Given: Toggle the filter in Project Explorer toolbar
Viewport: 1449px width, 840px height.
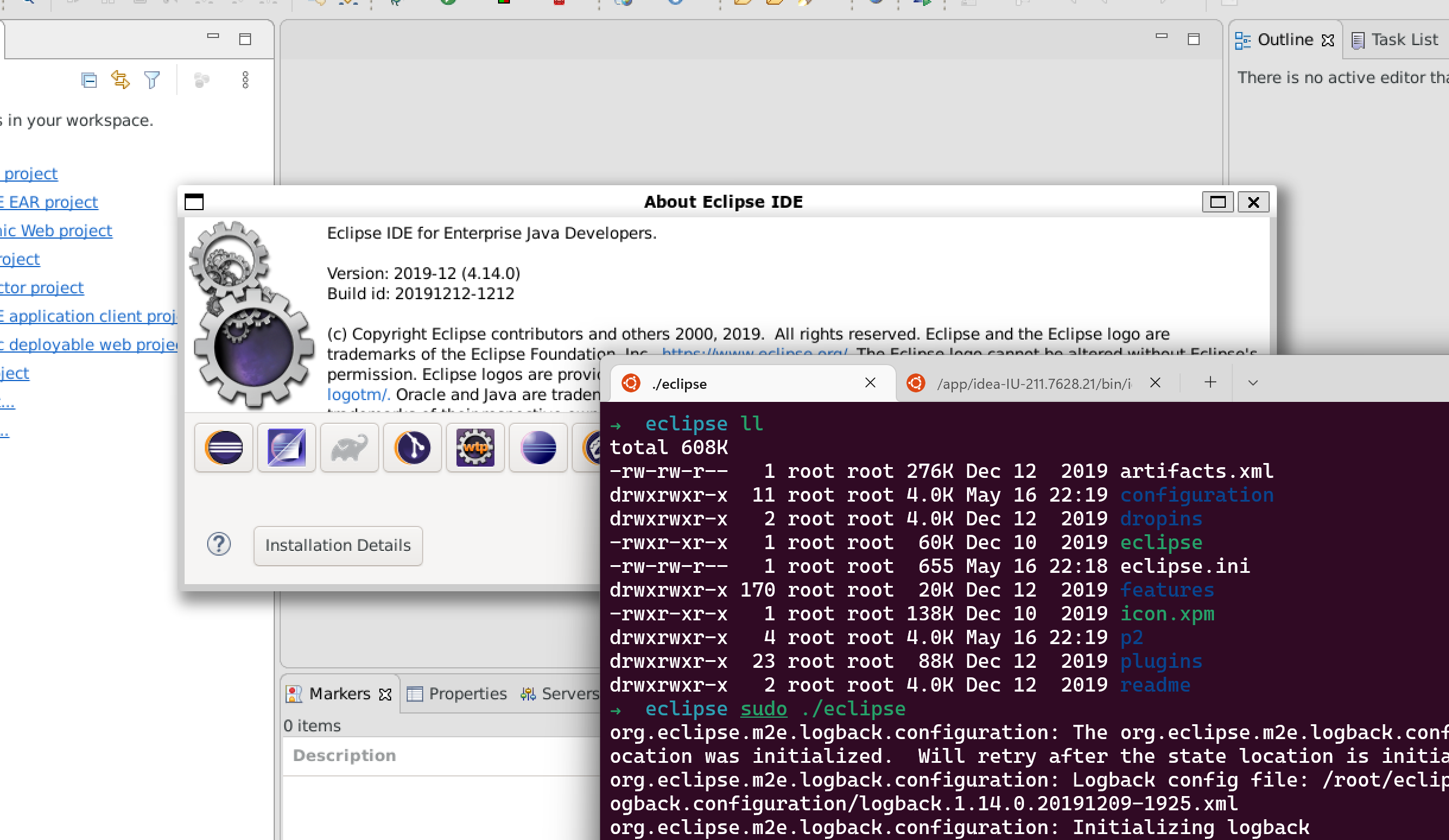Looking at the screenshot, I should point(152,80).
